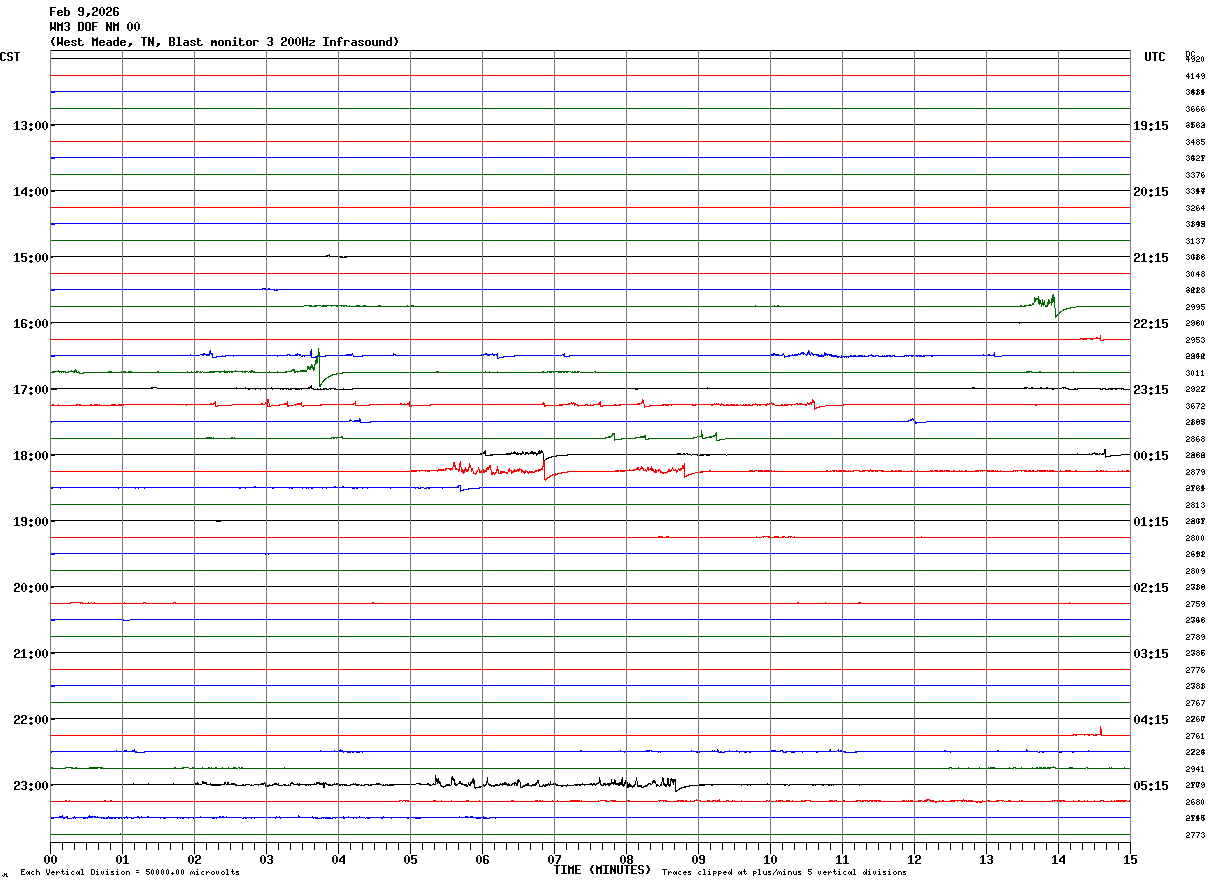Click the 18:00 CST time label
Image resolution: width=1210 pixels, height=886 pixels.
30,456
